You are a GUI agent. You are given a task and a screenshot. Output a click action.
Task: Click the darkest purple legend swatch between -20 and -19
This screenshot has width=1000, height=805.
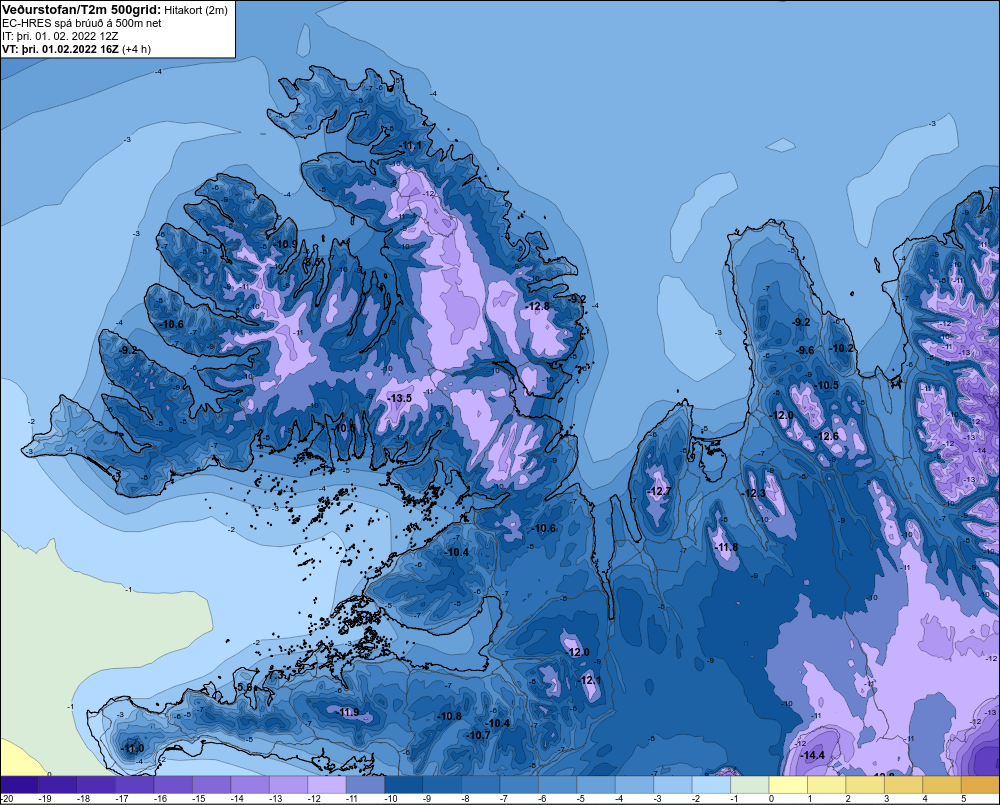19,785
